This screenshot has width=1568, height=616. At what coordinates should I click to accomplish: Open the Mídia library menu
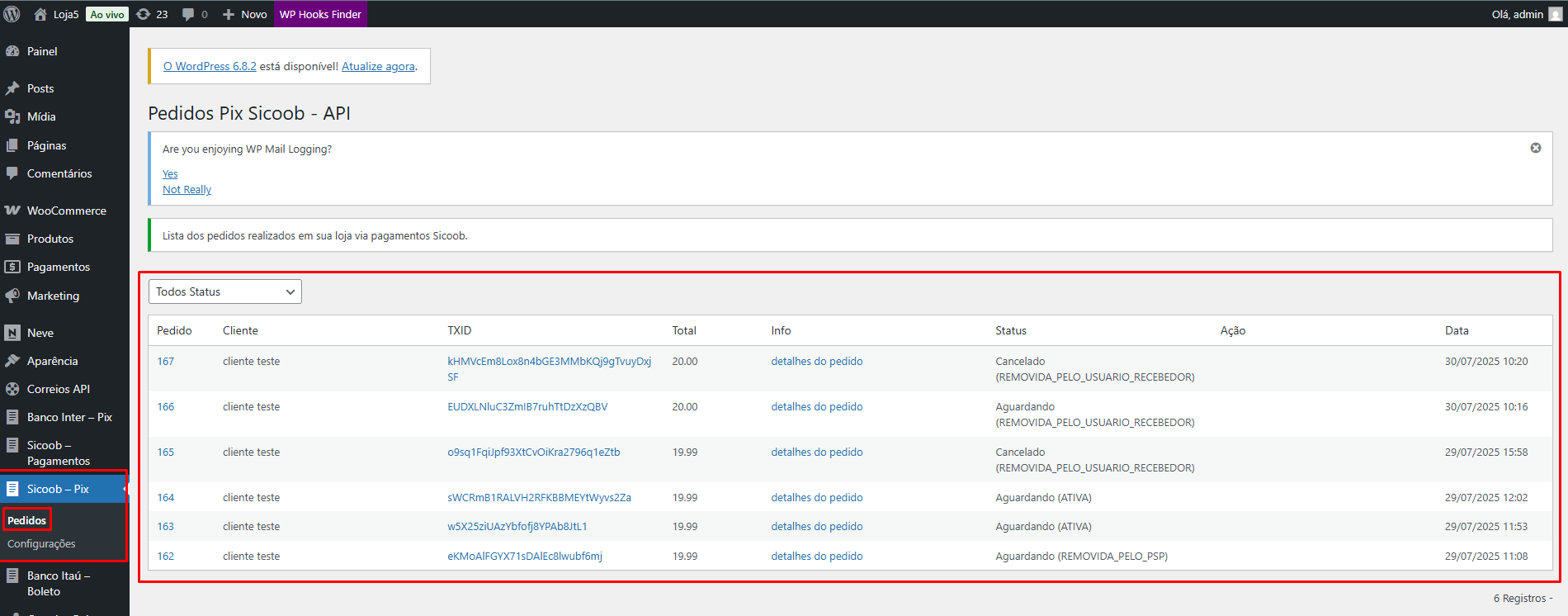[x=41, y=116]
